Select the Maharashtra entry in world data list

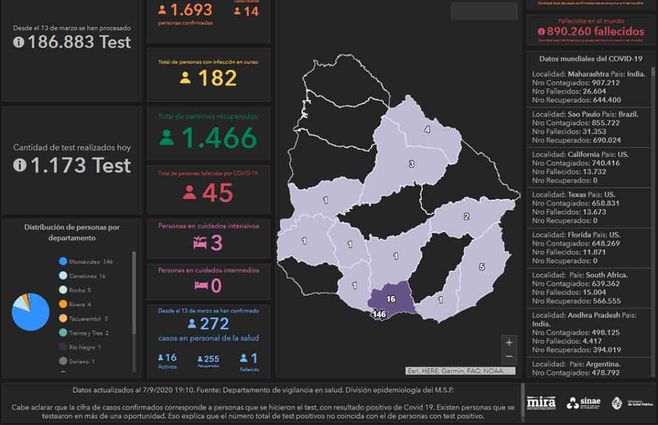click(590, 88)
